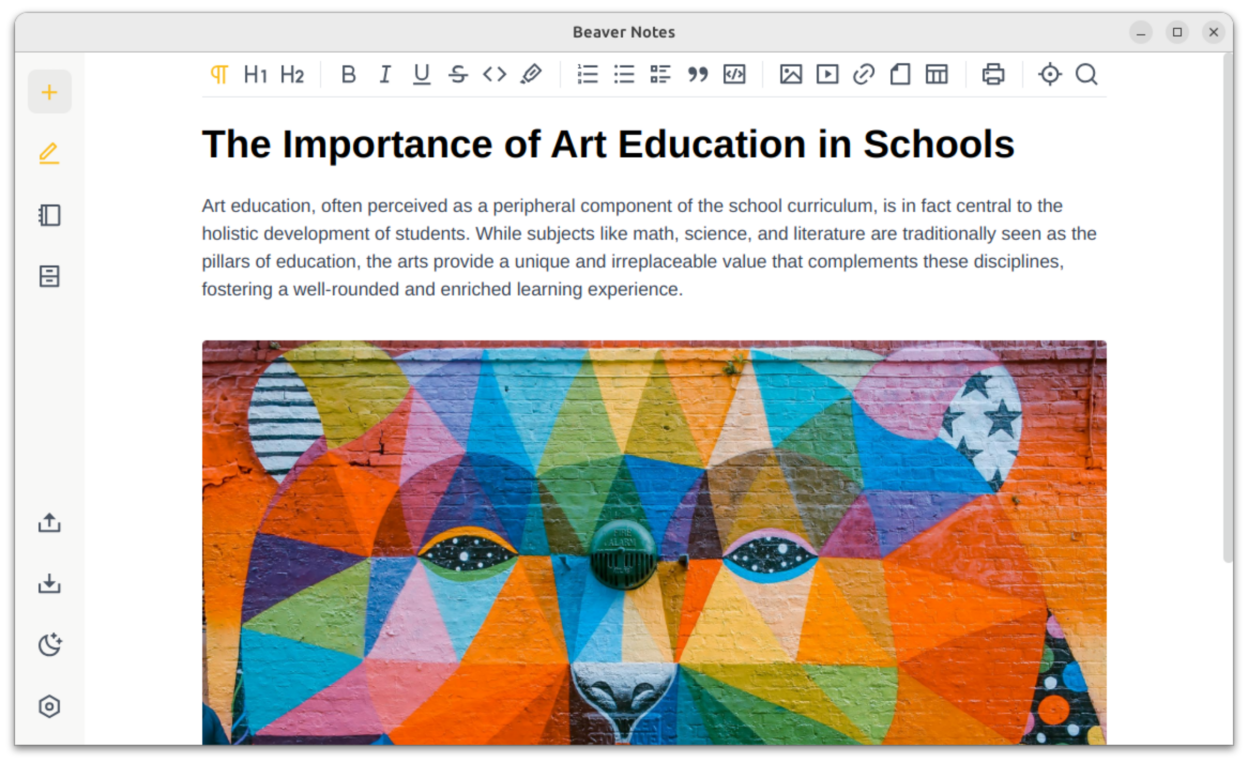Viewport: 1248px width, 763px height.
Task: Insert a checklist
Action: 661,74
